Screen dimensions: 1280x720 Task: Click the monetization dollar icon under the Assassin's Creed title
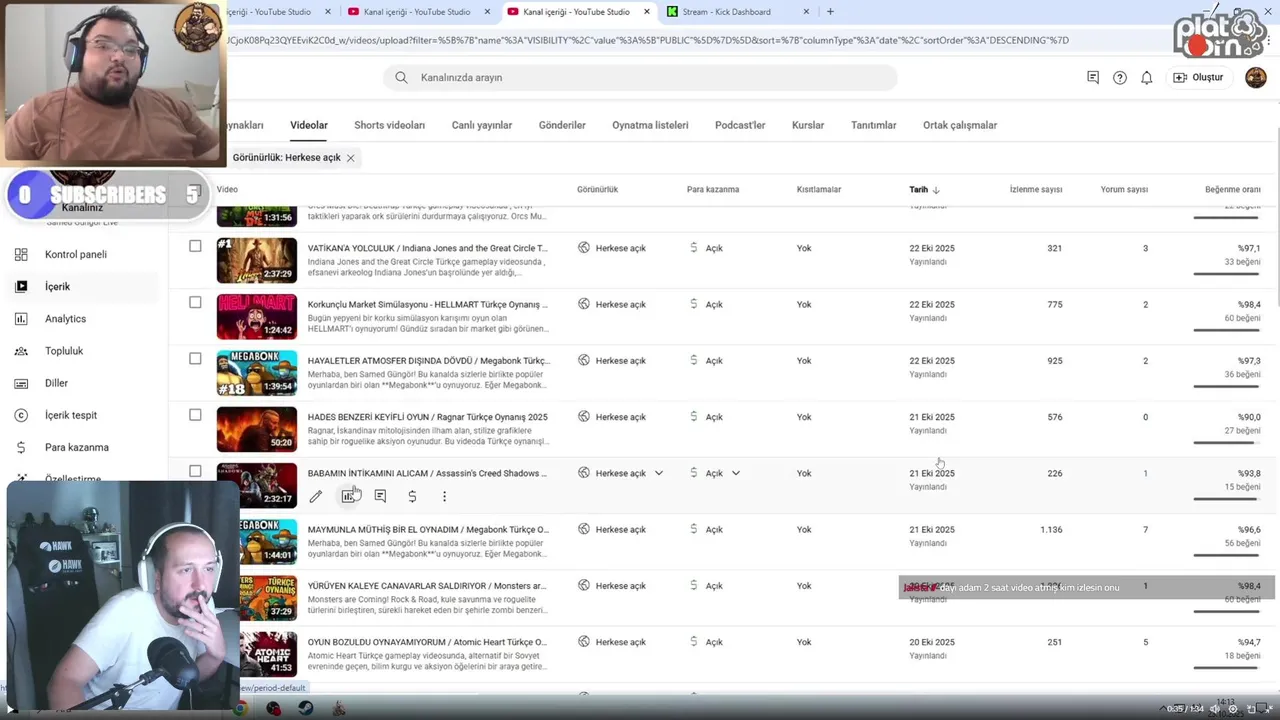click(412, 496)
